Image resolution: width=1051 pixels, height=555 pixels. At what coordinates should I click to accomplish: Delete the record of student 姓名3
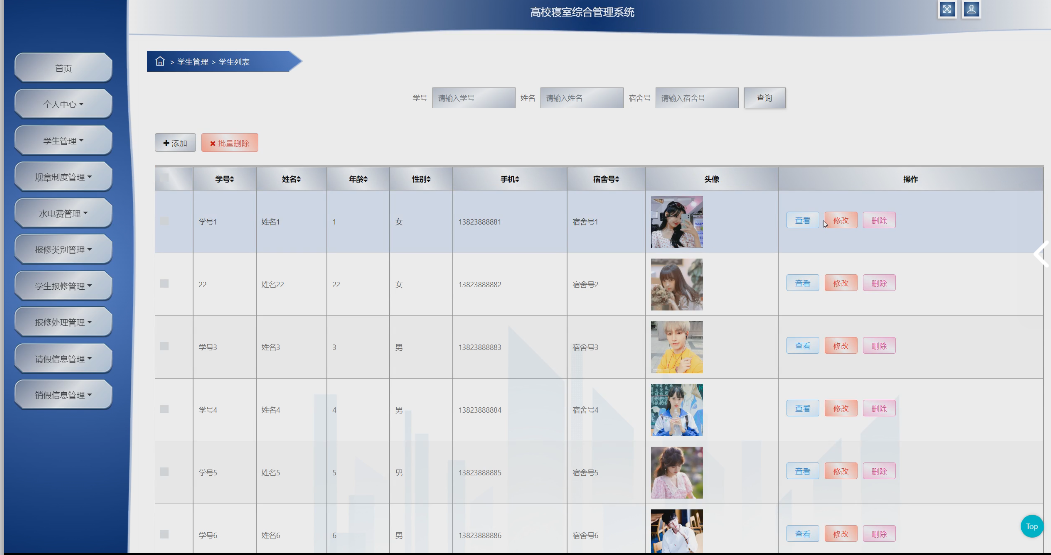tap(879, 346)
